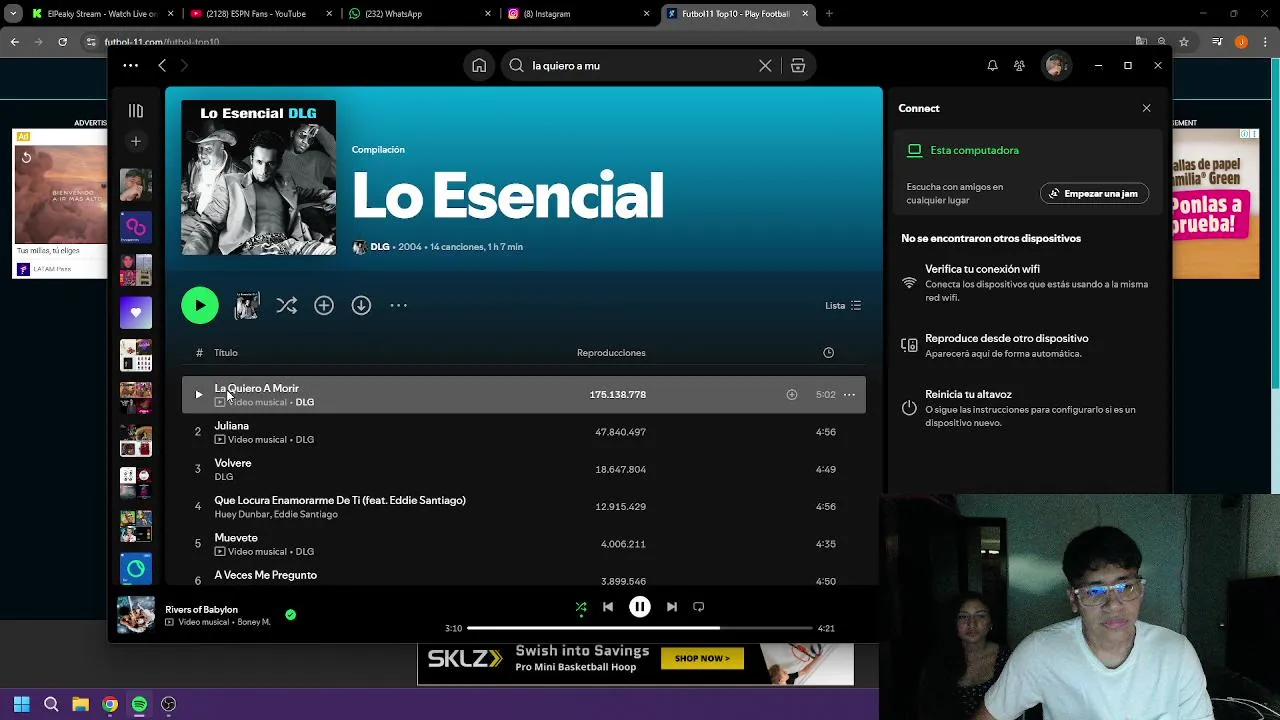Select the Muevete track title
Viewport: 1280px width, 720px height.
click(236, 538)
